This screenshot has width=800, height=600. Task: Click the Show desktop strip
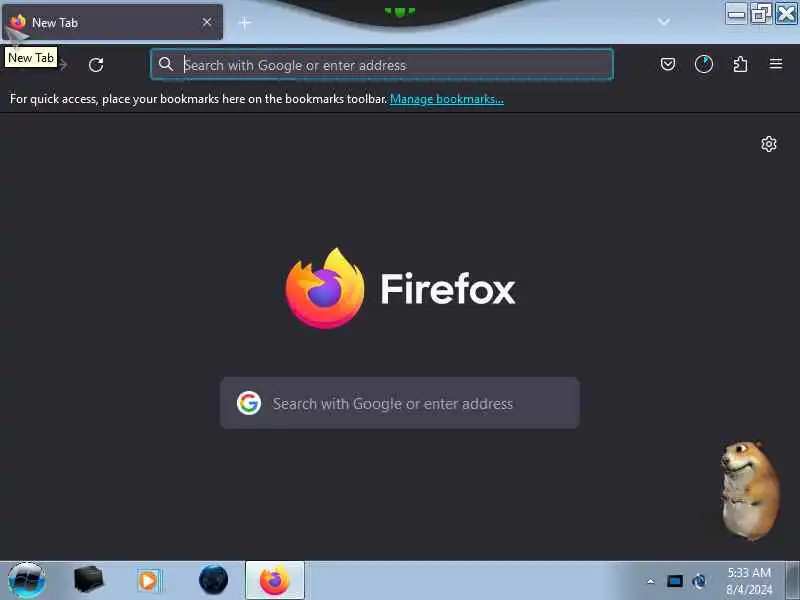(793, 581)
